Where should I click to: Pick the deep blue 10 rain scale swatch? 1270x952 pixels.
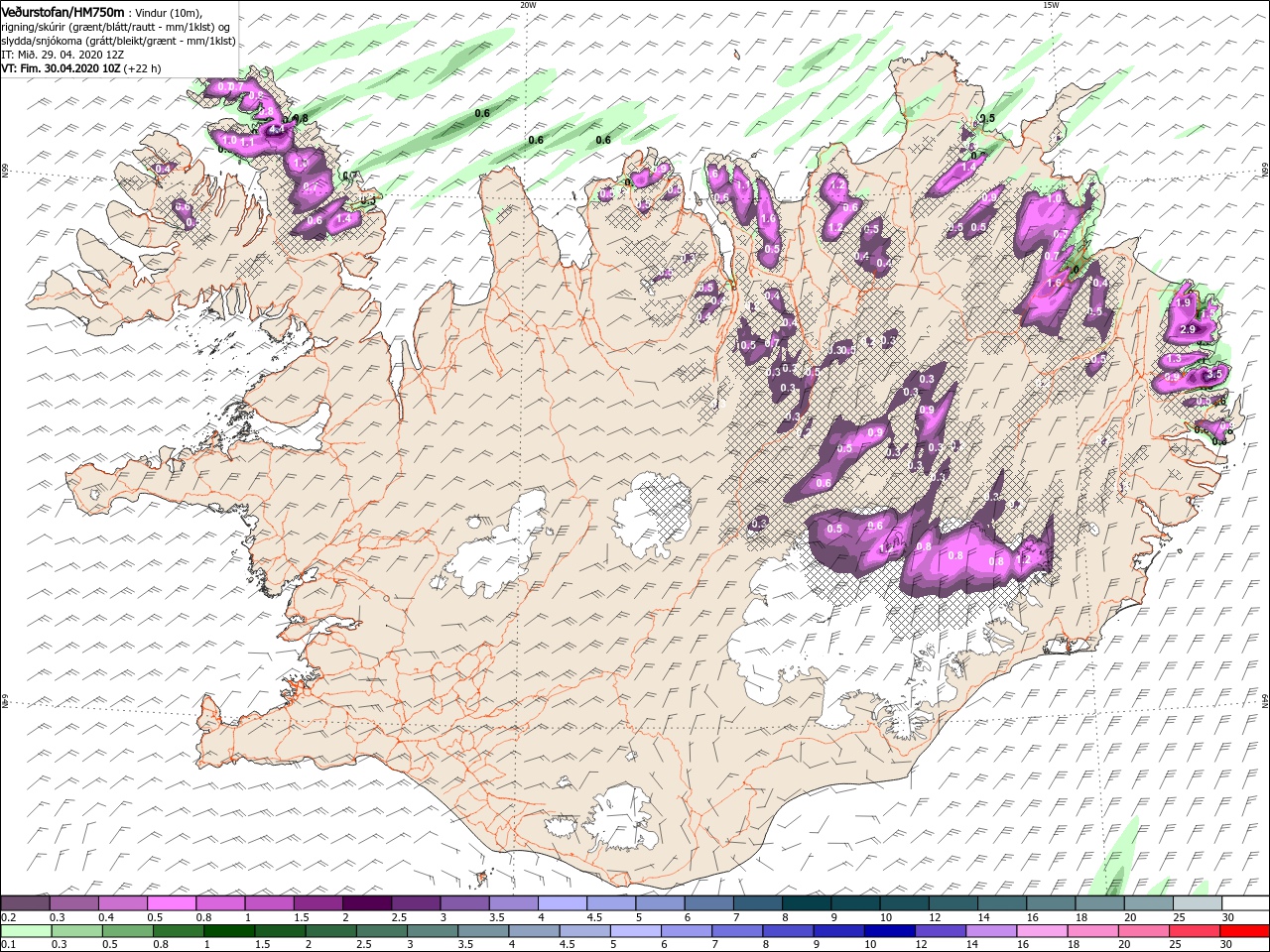click(889, 931)
